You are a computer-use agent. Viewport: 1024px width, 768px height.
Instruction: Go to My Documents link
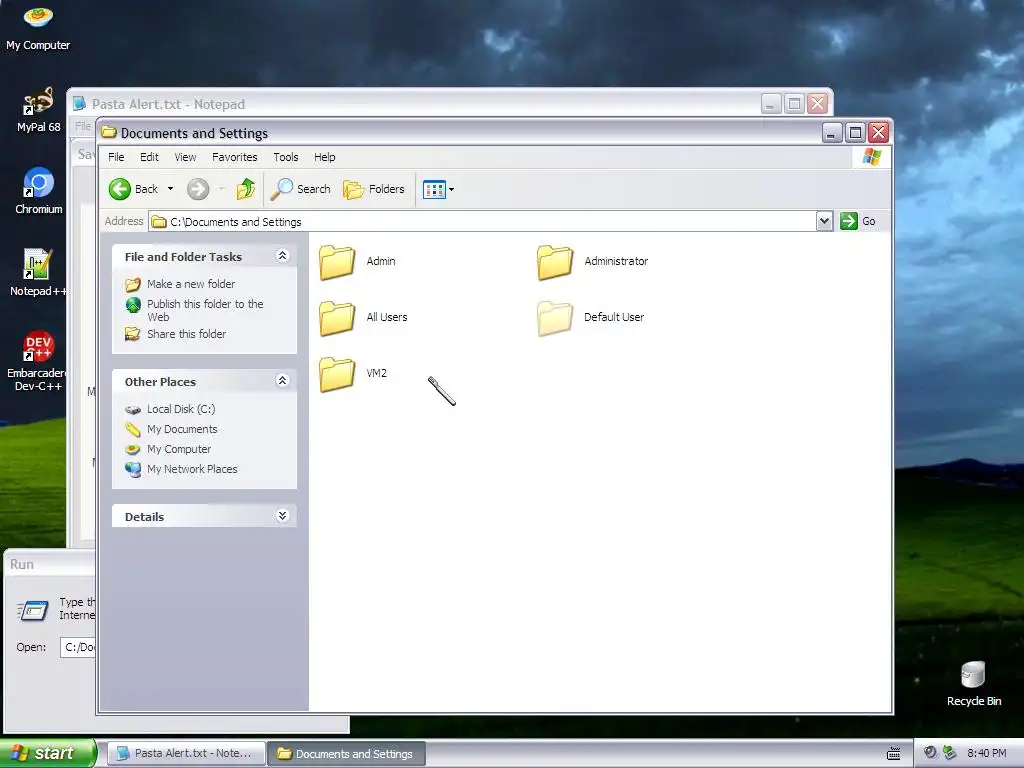click(x=182, y=429)
